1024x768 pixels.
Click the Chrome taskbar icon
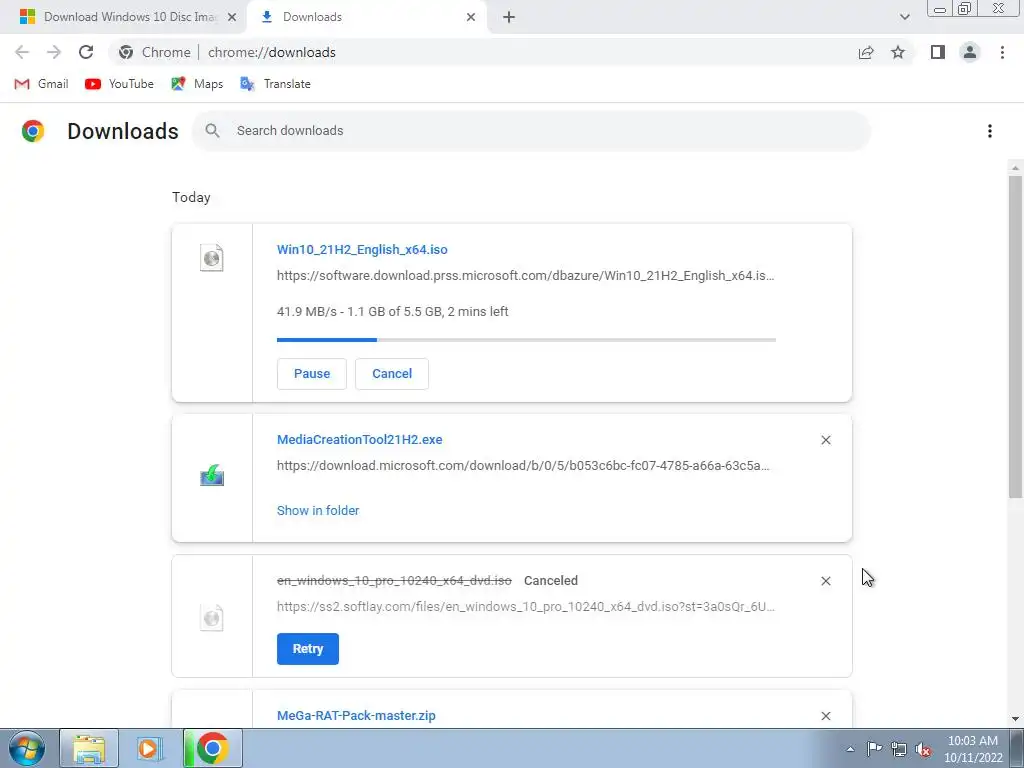tap(212, 748)
